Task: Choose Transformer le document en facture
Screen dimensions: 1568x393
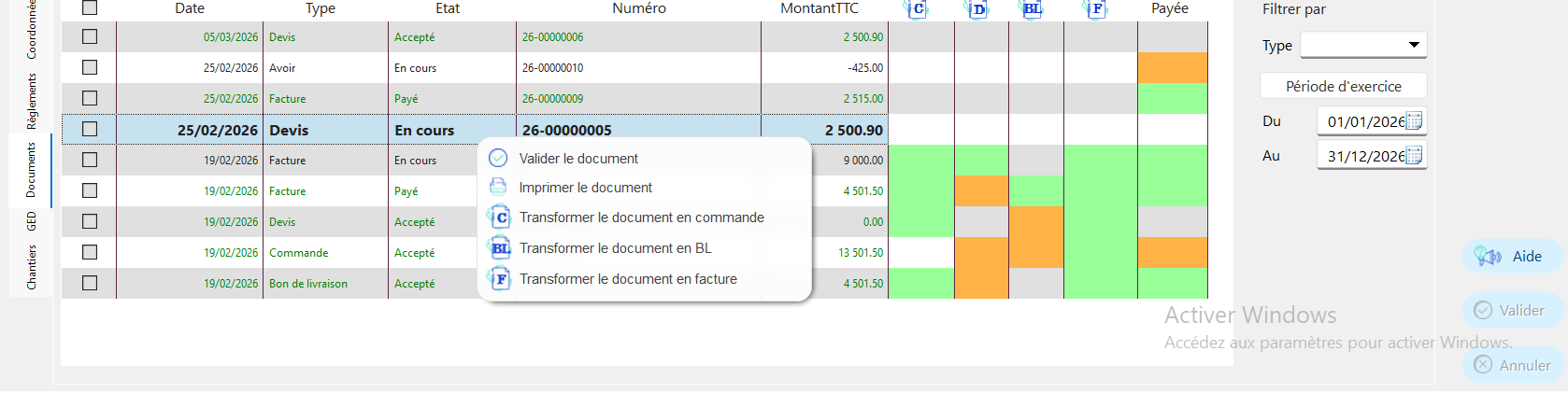Action: coord(645,279)
